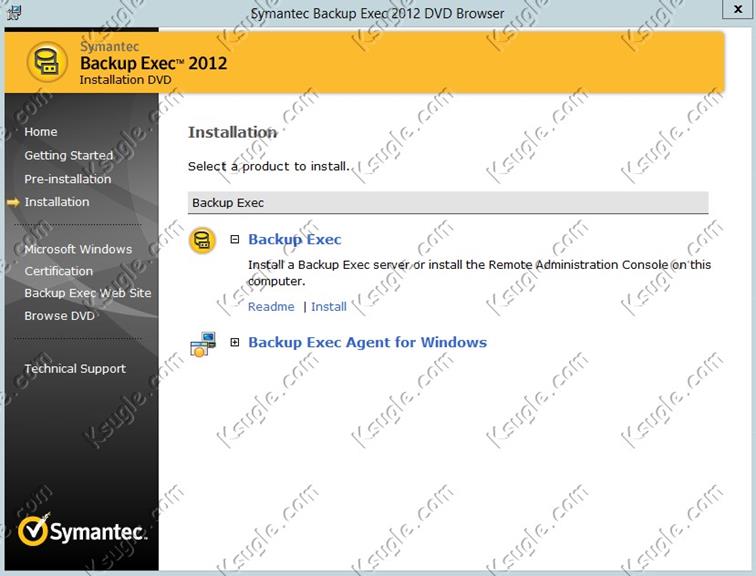The width and height of the screenshot is (756, 576).
Task: Click the Backup Exec product icon in list
Action: (x=202, y=241)
